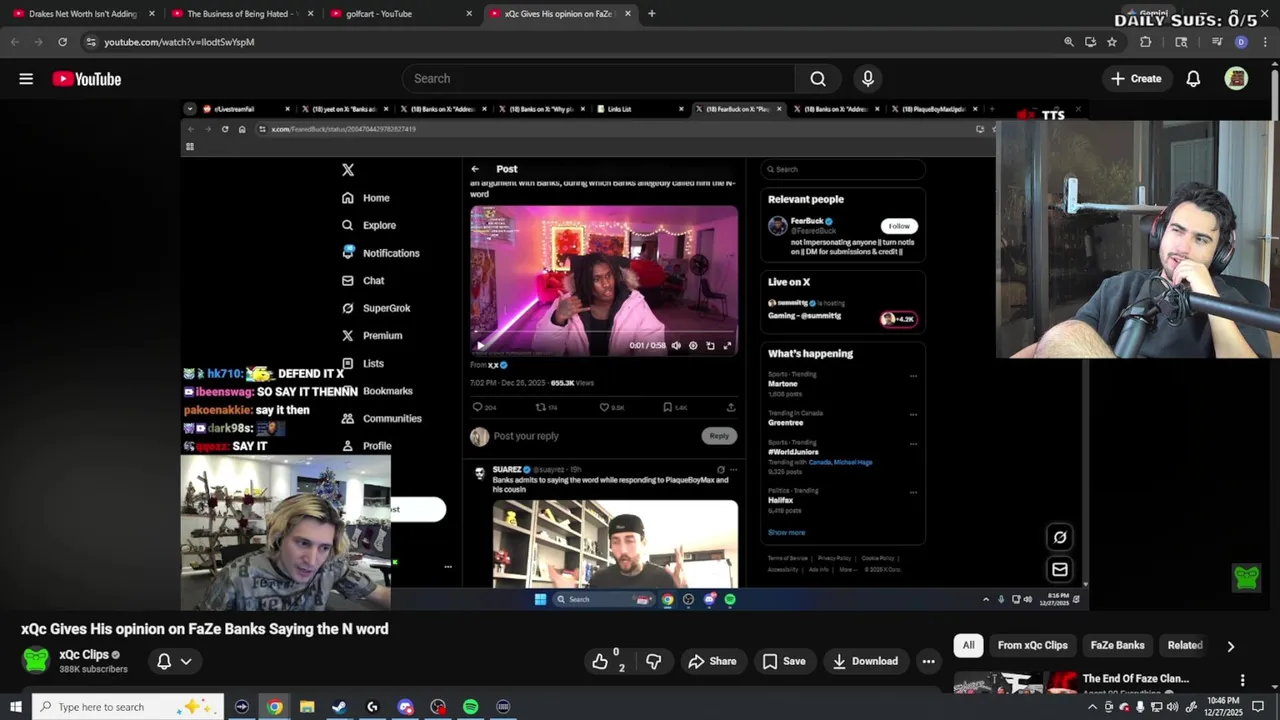The image size is (1280, 720).
Task: Switch to Drakes Net Worth tab
Action: pos(81,14)
